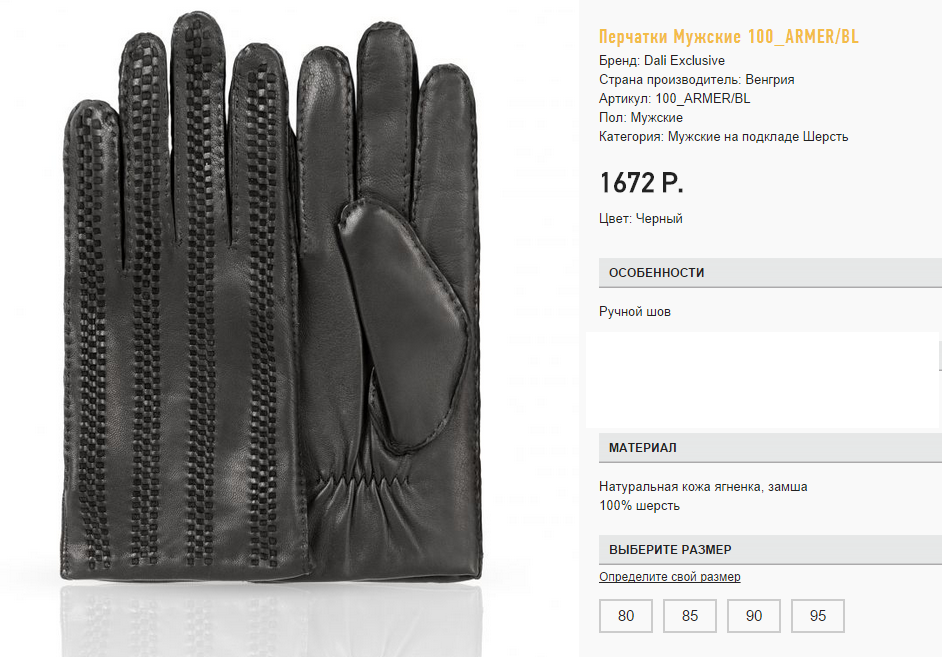
Task: Click the Dali Exclusive brand line
Action: (x=661, y=61)
